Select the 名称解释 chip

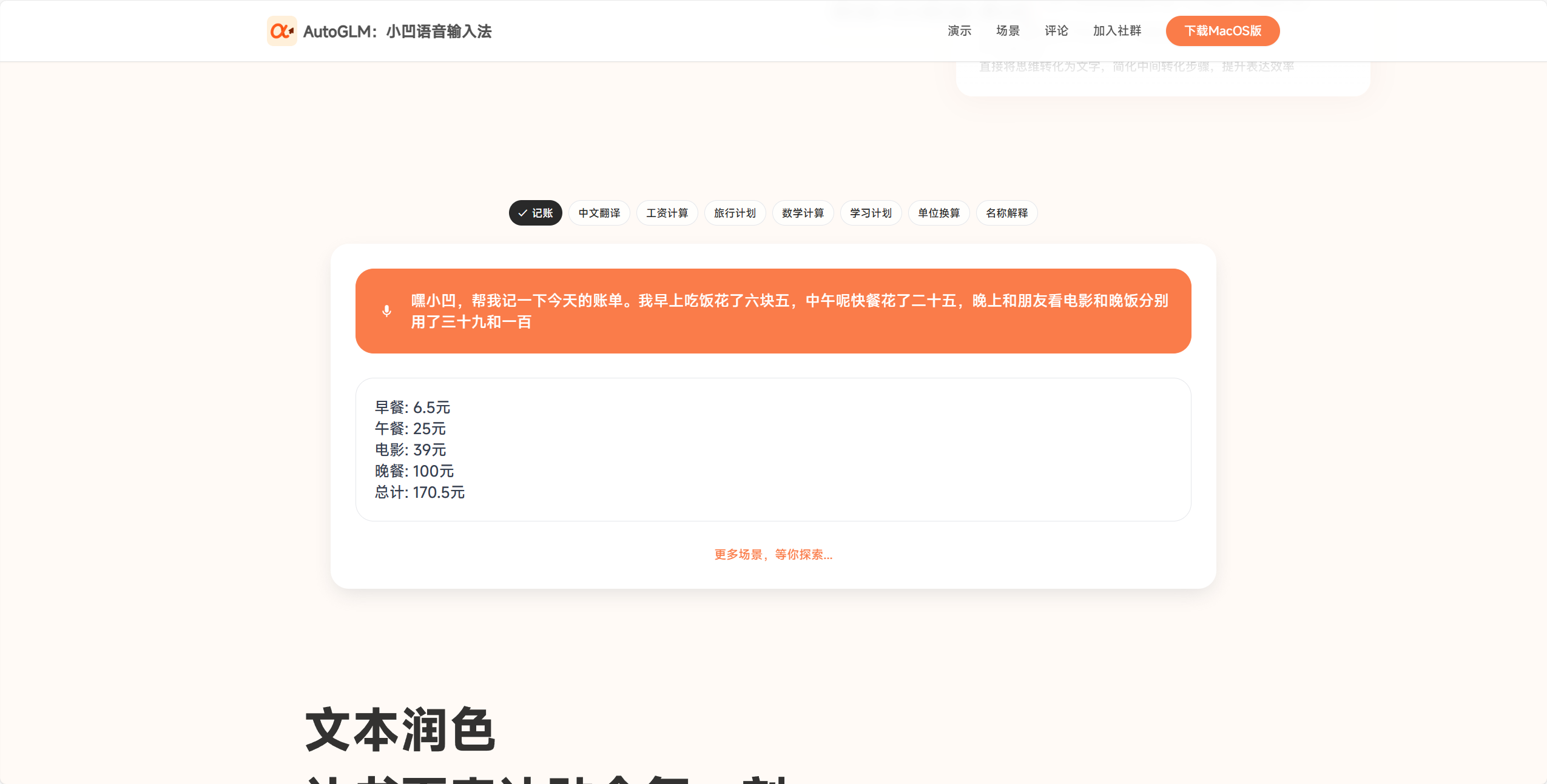pos(1006,213)
